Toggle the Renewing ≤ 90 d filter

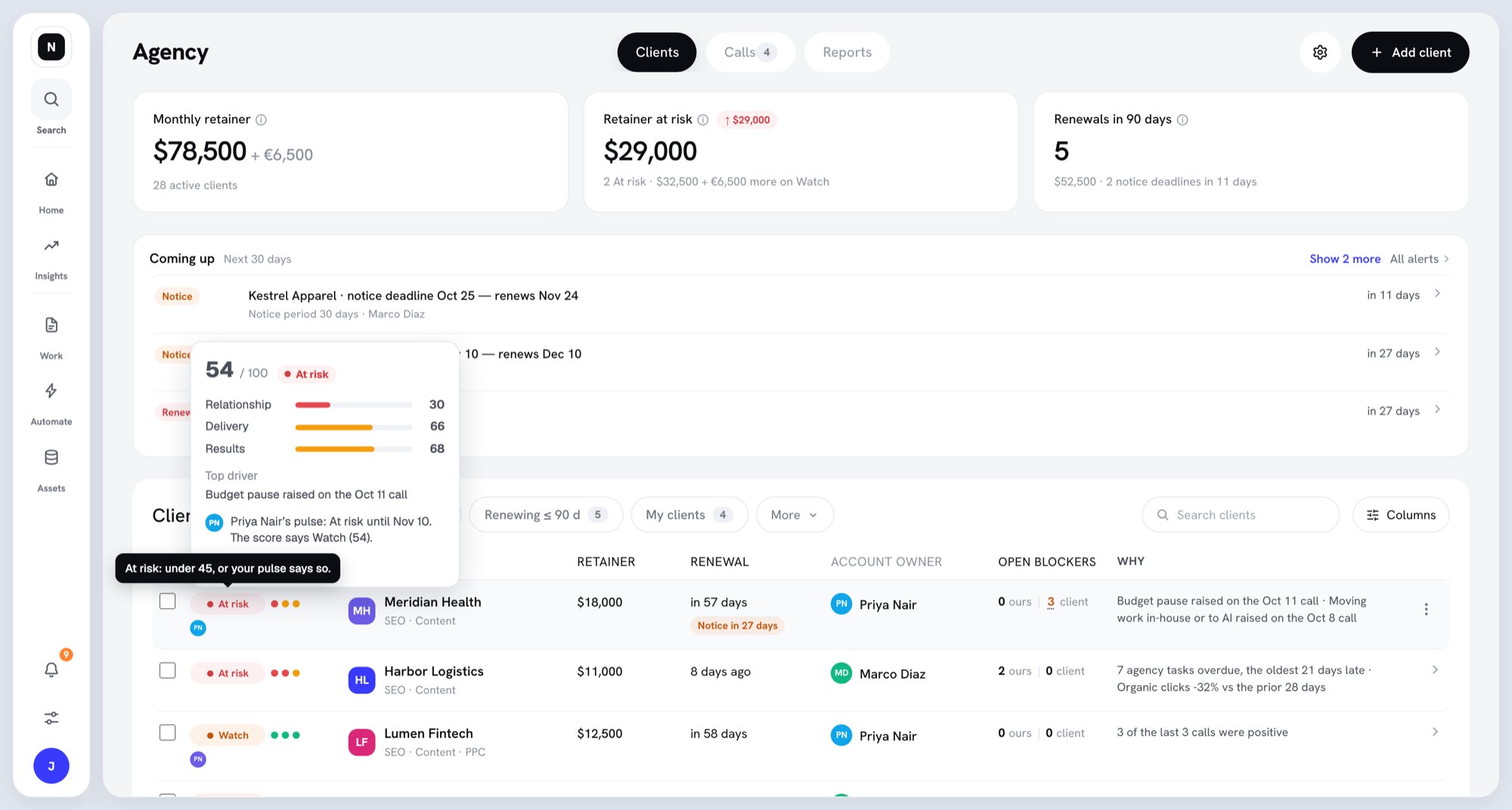546,515
